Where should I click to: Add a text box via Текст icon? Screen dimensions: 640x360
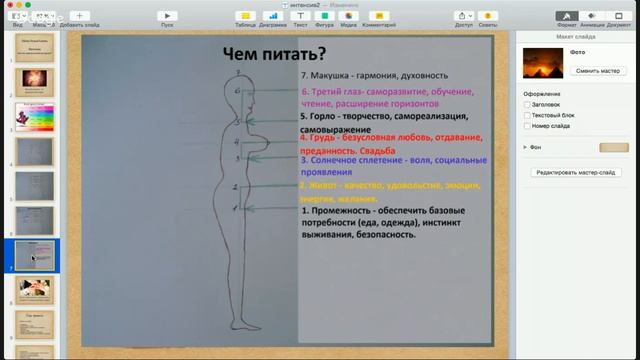pos(300,16)
